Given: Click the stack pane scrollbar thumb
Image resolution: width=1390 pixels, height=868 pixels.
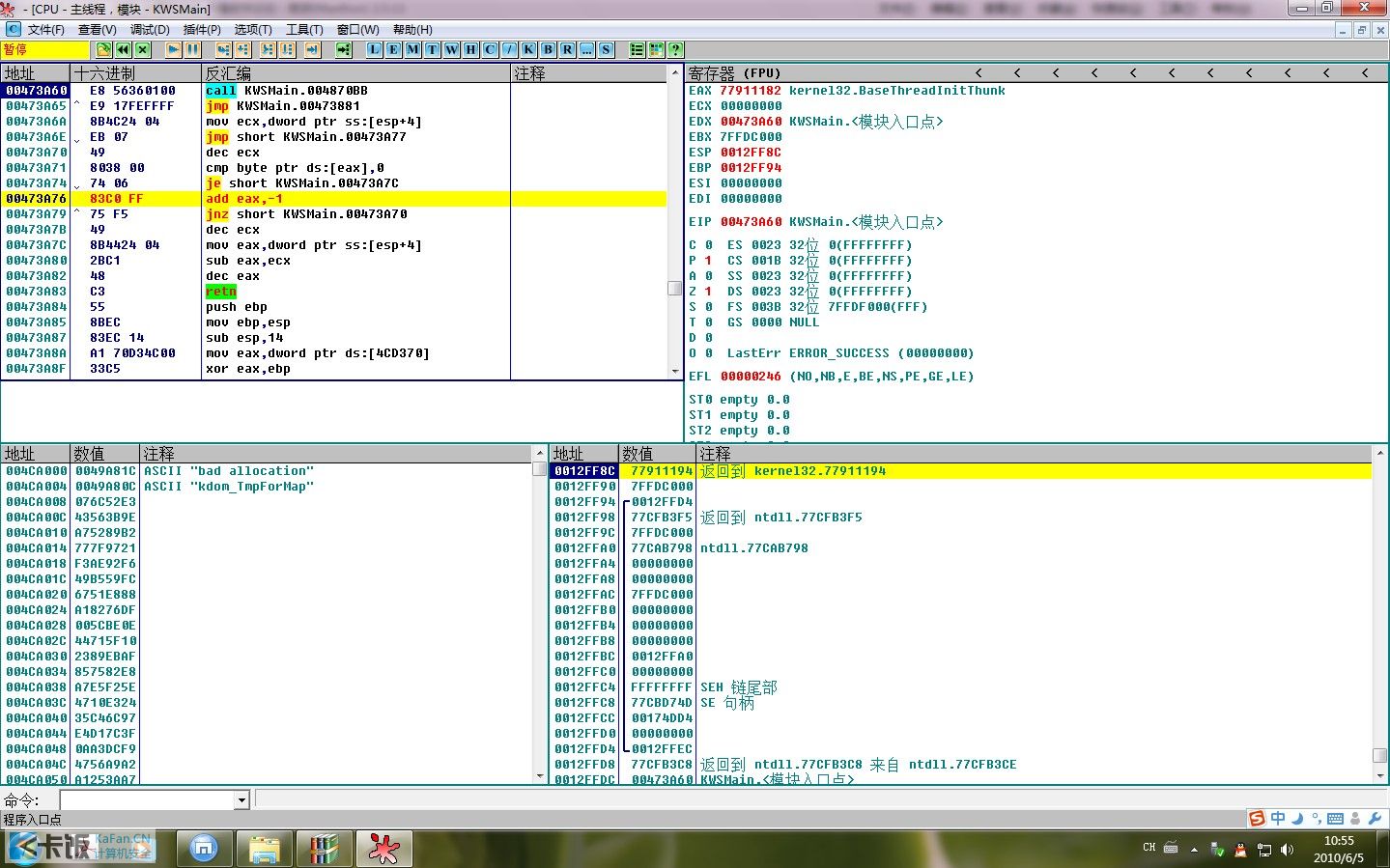Looking at the screenshot, I should 1380,756.
